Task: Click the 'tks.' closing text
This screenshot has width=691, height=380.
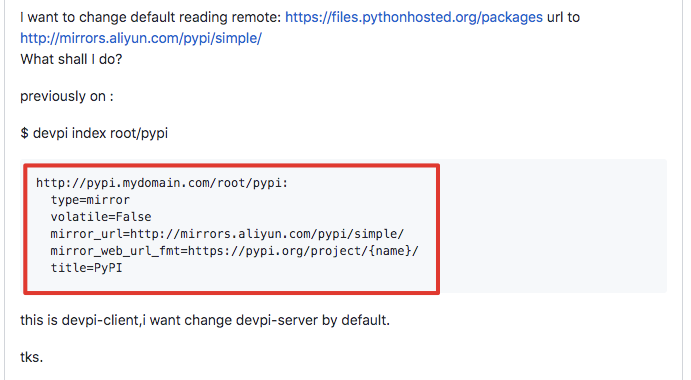Action: pos(32,357)
